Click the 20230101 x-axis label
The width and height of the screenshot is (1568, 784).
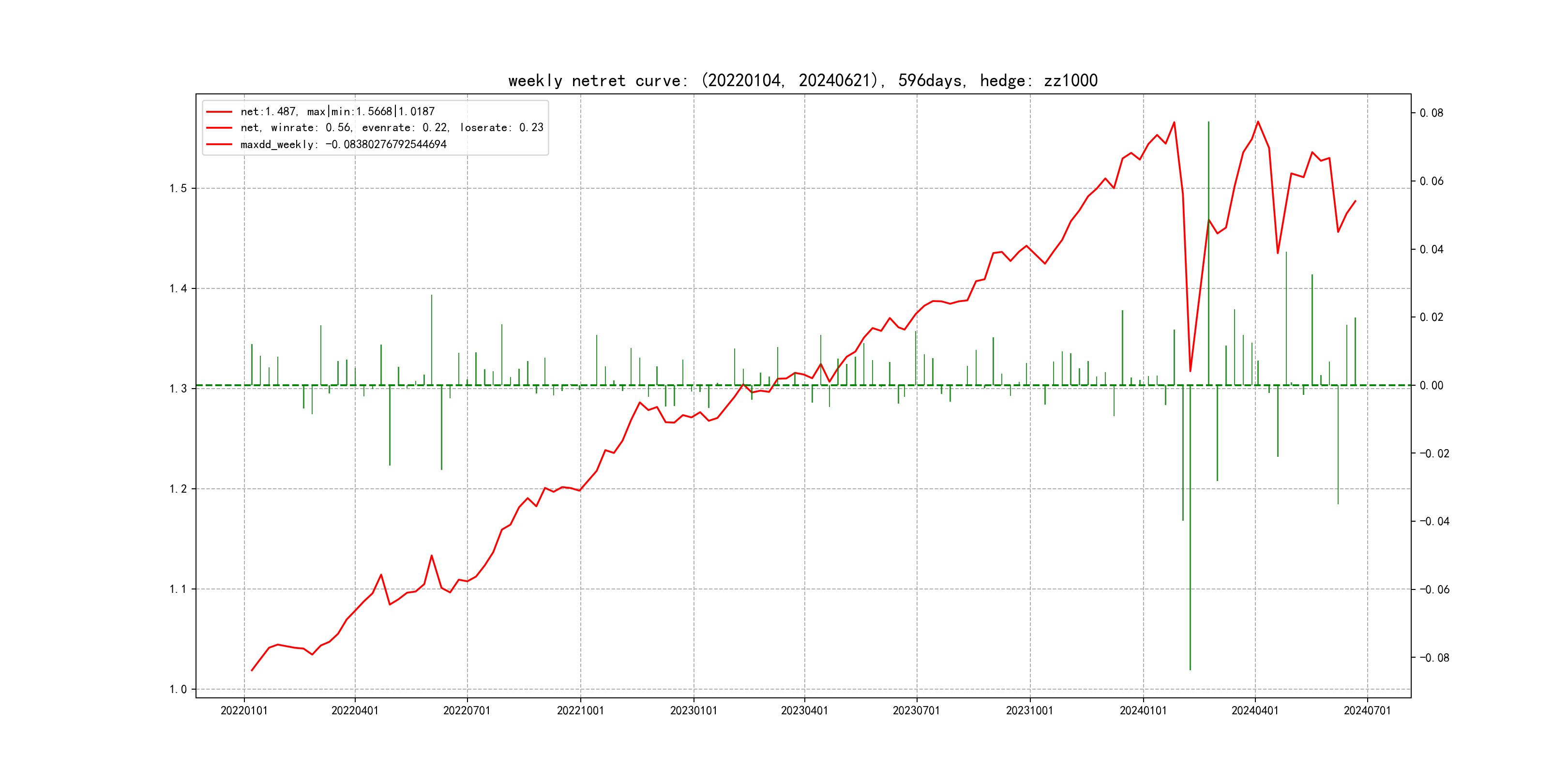pos(694,711)
